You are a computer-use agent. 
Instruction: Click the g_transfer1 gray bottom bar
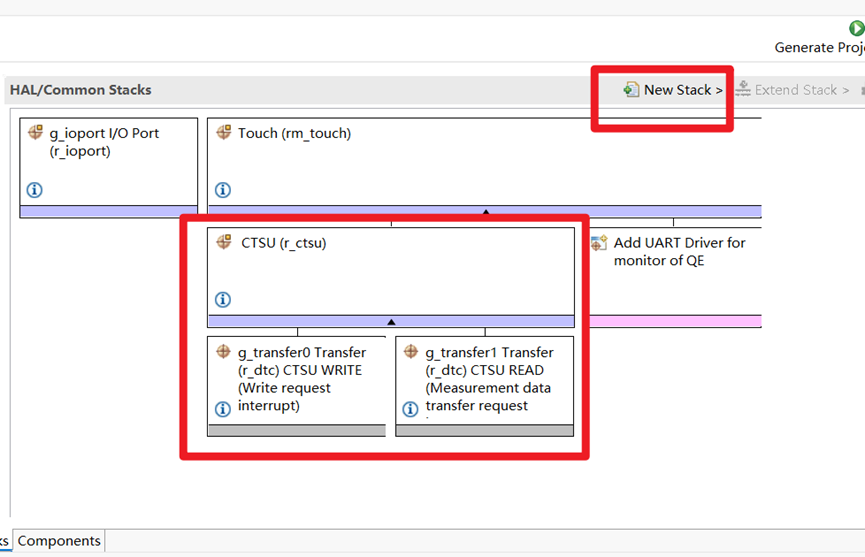coord(484,430)
